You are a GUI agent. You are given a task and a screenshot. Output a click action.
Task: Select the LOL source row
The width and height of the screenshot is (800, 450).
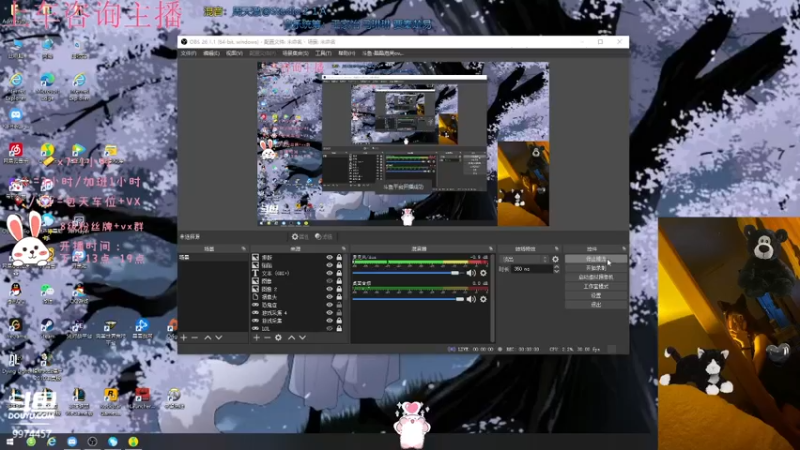click(x=297, y=329)
